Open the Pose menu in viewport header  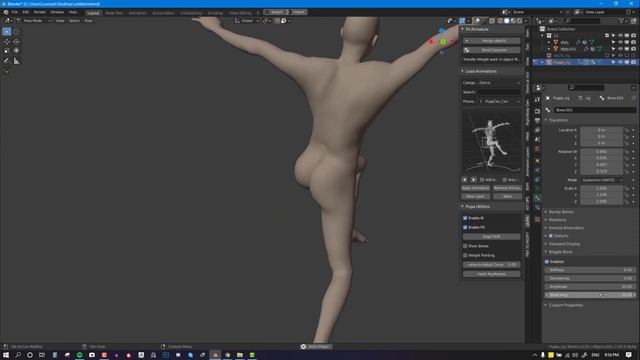88,21
